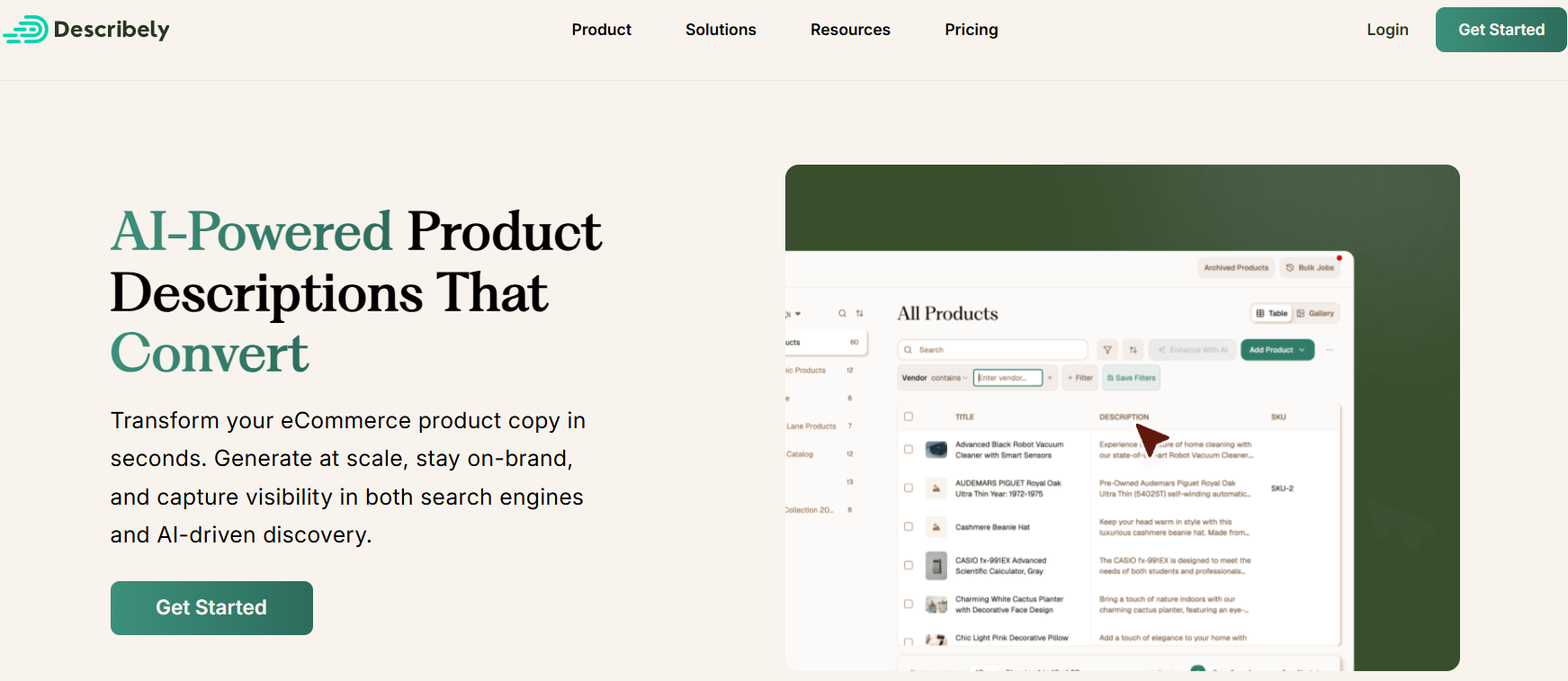Select the Cashmere Beanie Hat checkbox

[909, 527]
